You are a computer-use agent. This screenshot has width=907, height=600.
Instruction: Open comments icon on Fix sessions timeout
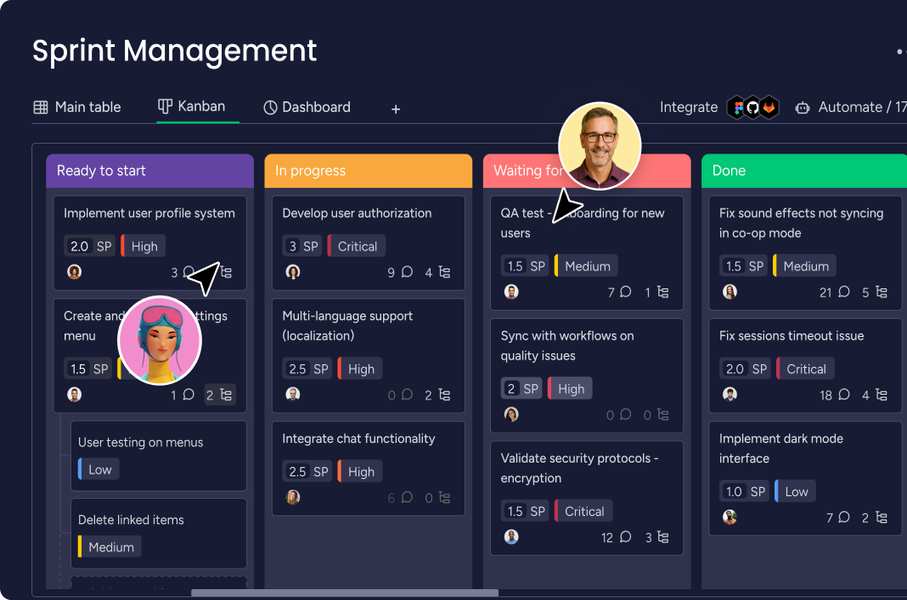click(x=844, y=395)
